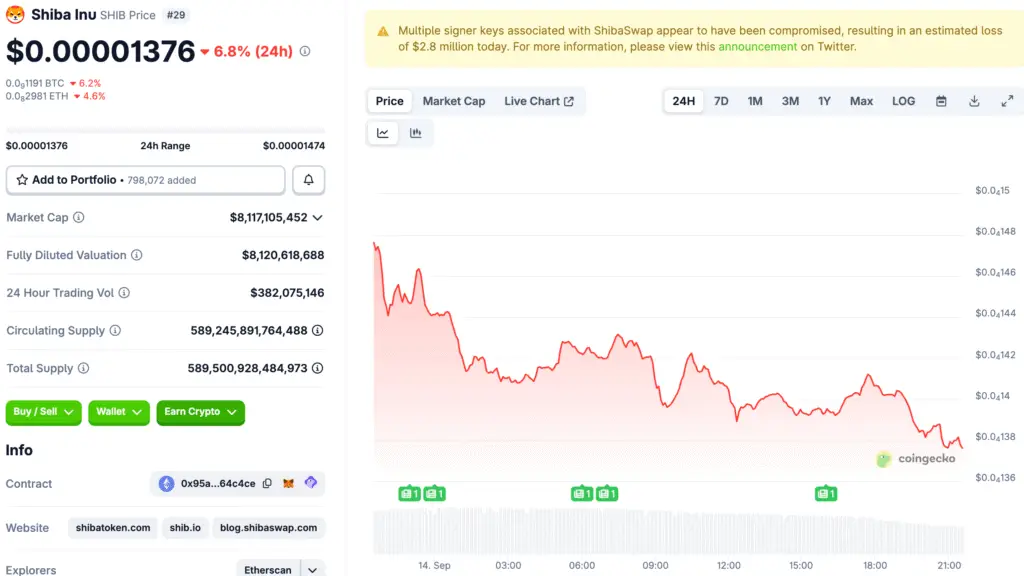Image resolution: width=1024 pixels, height=576 pixels.
Task: Click the second news marker after 14. Sep
Action: point(434,494)
